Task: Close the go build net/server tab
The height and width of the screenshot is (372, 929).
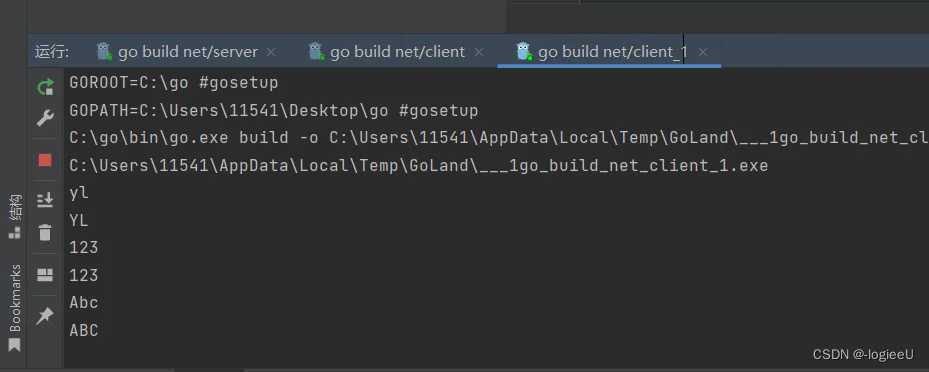Action: 271,52
